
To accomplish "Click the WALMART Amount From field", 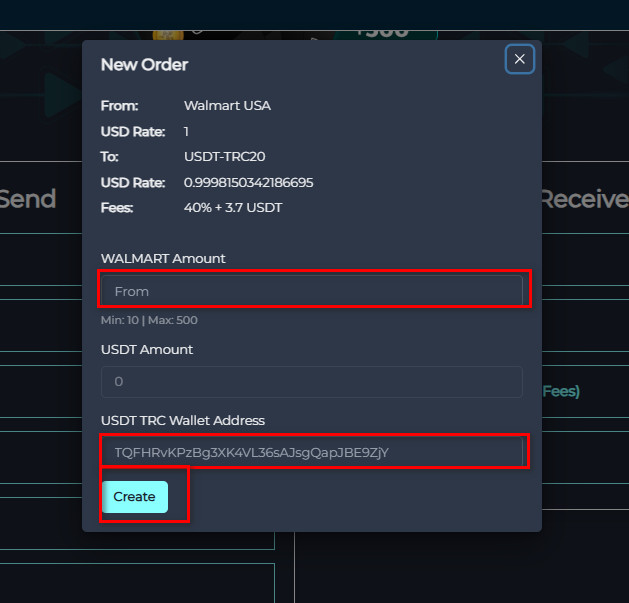I will (312, 291).
